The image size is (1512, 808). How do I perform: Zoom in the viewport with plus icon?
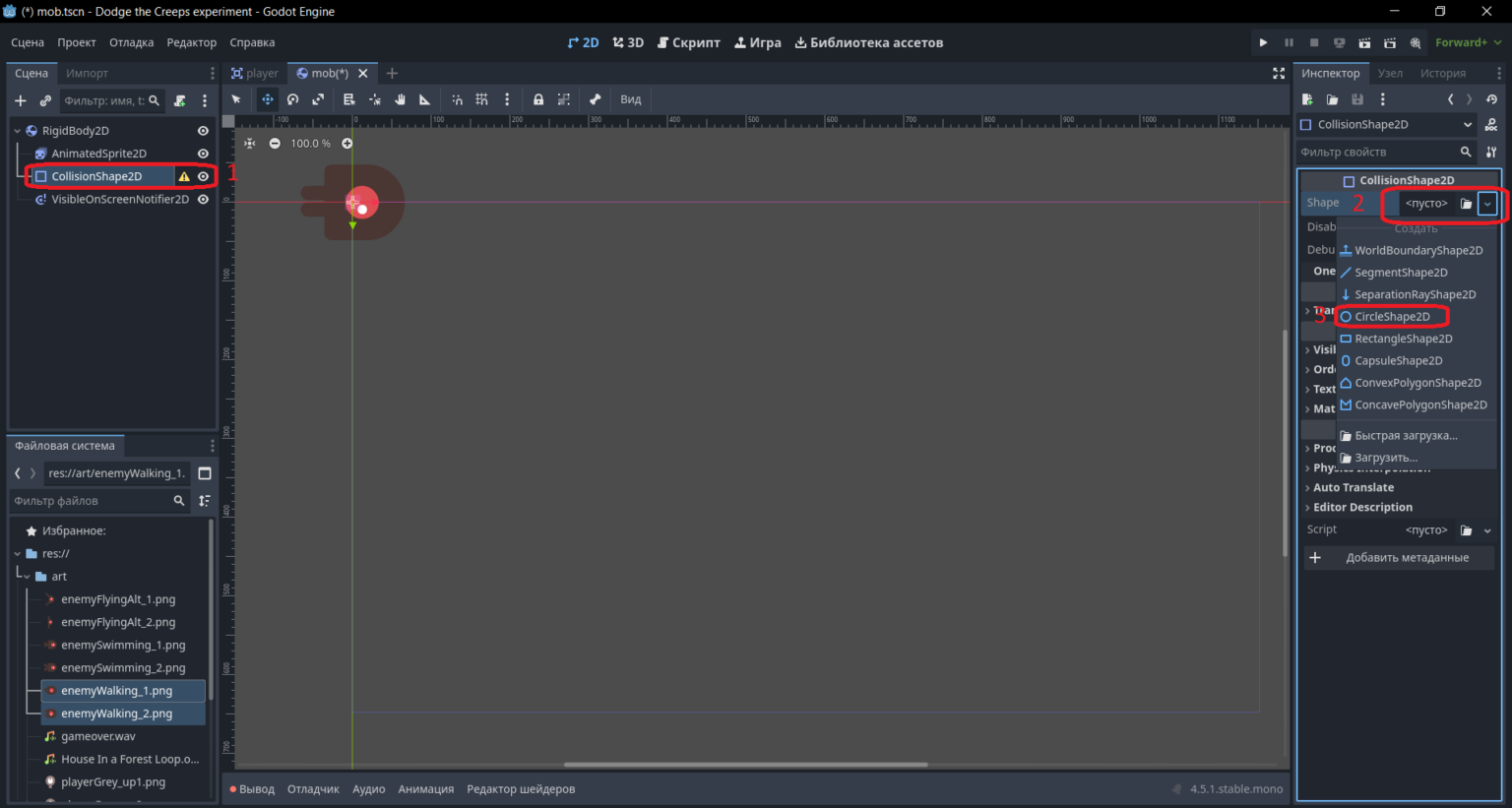(347, 144)
